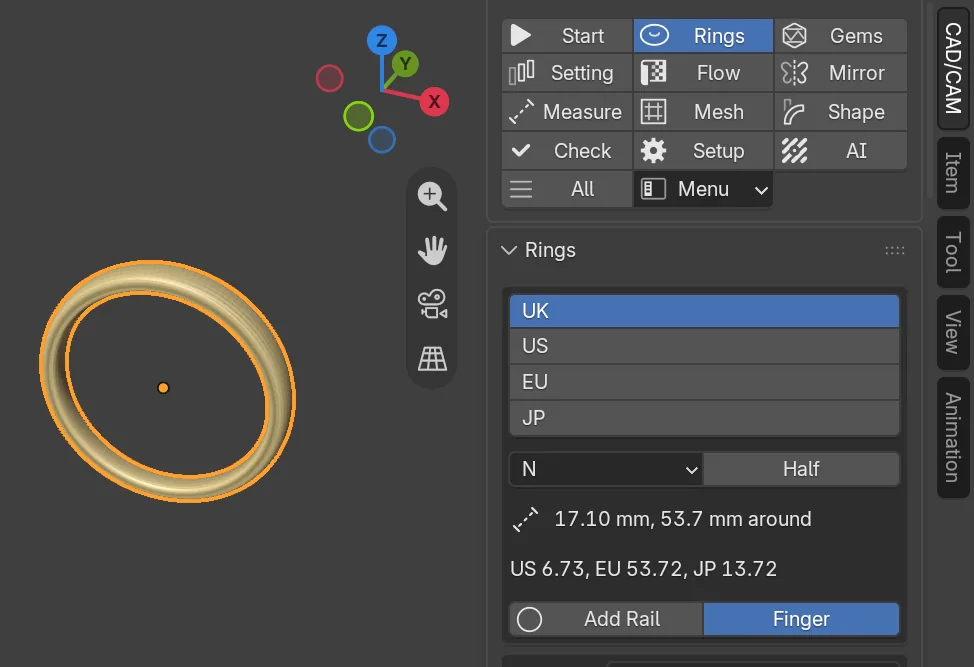Screen dimensions: 974x667
Task: Select US ring size standard
Action: coord(704,346)
